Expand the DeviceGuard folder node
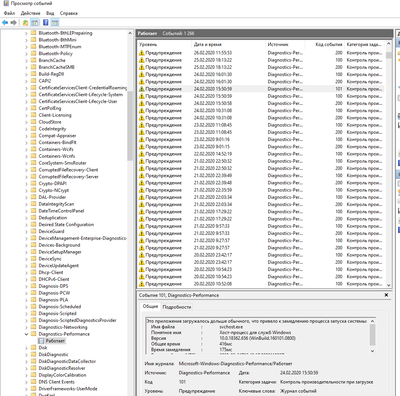 [26, 231]
